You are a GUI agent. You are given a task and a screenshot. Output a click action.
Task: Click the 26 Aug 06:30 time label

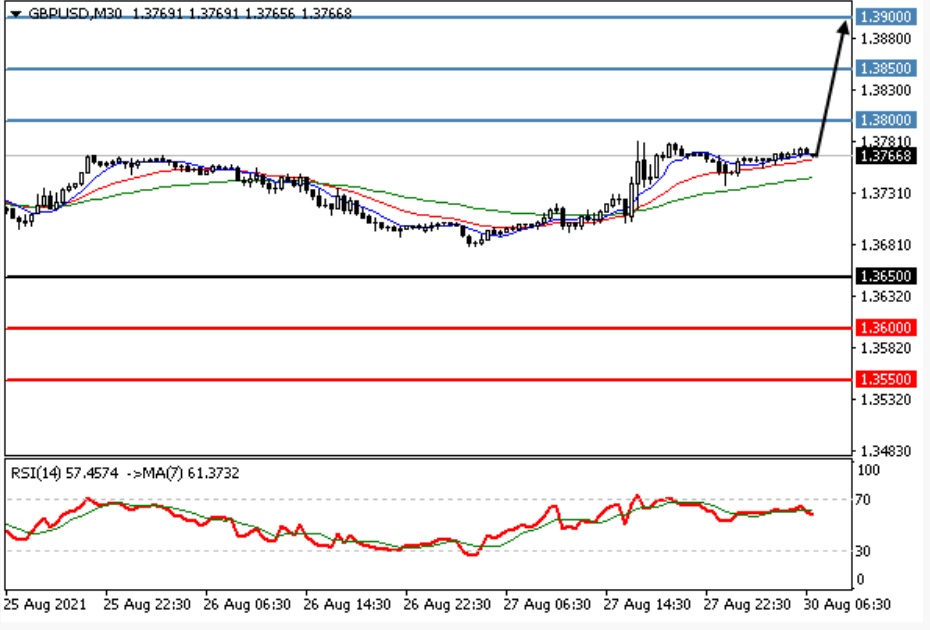(x=247, y=604)
